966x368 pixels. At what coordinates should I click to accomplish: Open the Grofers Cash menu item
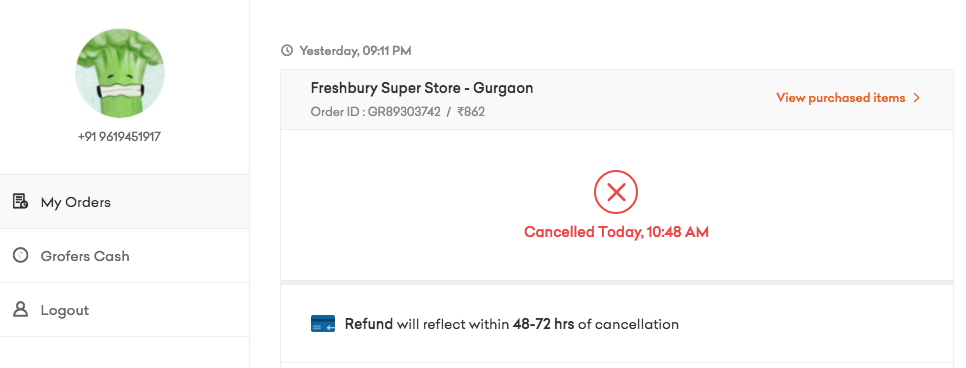click(124, 256)
